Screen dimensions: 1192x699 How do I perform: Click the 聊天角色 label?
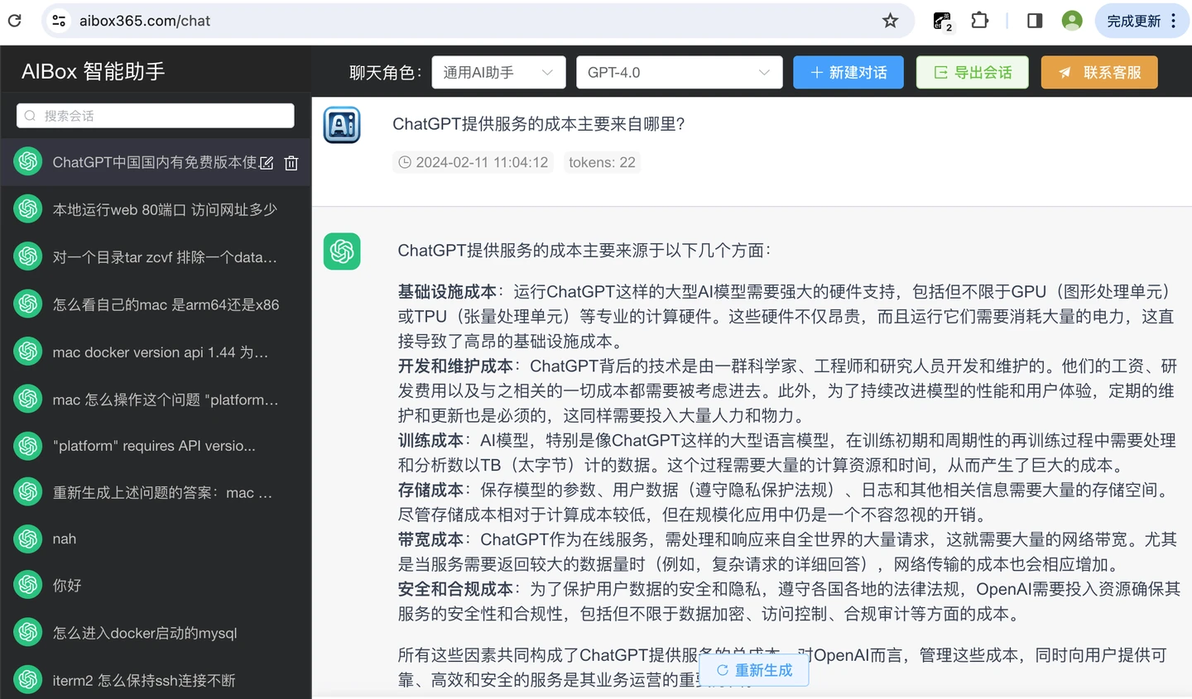point(384,72)
